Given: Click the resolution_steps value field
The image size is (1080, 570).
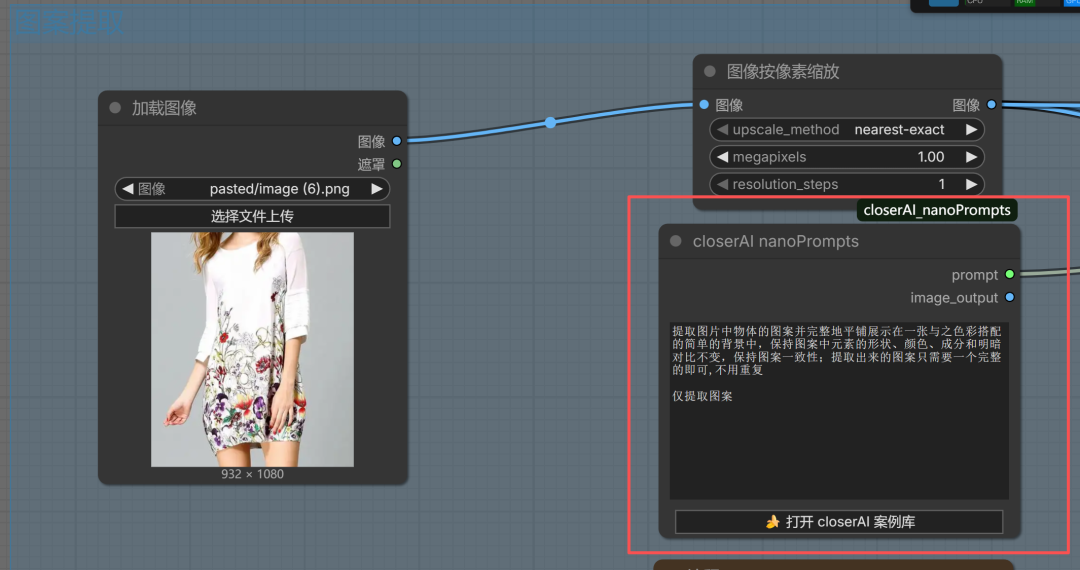Looking at the screenshot, I should click(847, 184).
